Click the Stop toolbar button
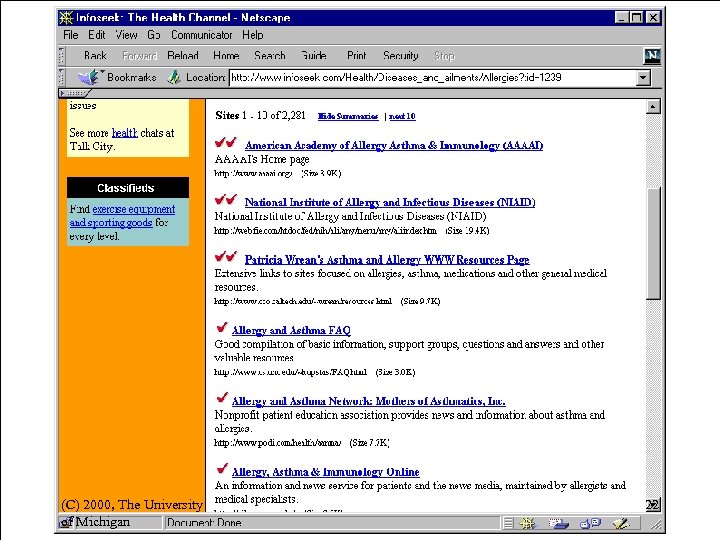The width and height of the screenshot is (720, 540). click(444, 56)
